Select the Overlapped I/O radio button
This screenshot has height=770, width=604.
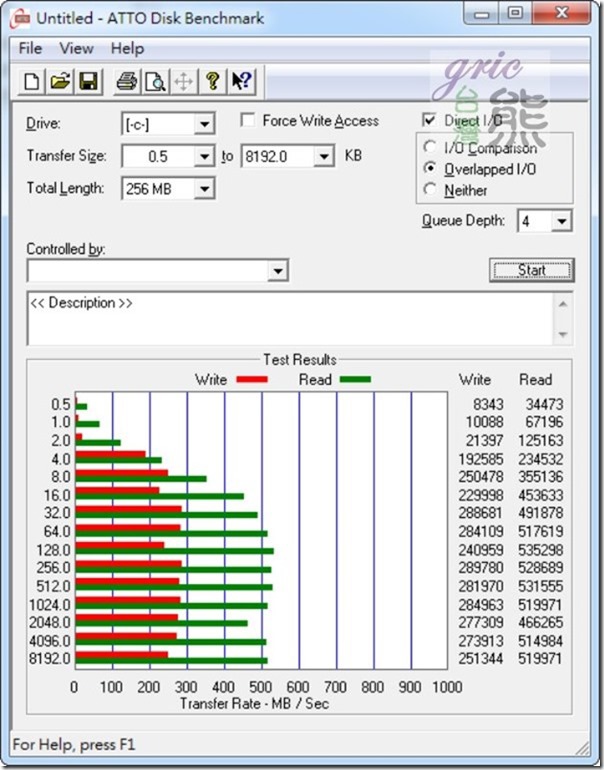430,168
